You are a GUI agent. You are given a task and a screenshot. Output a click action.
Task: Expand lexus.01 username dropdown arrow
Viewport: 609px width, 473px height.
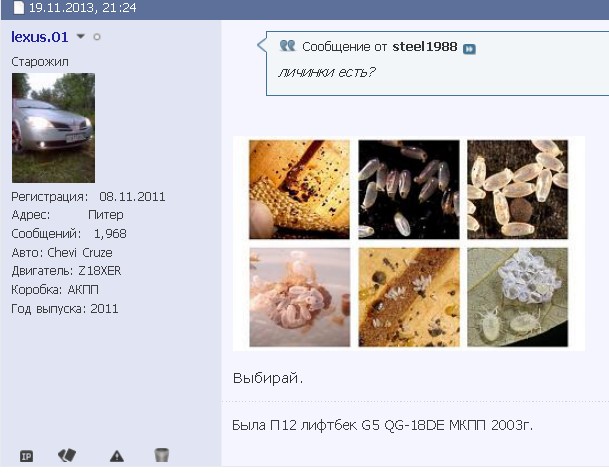click(x=81, y=36)
